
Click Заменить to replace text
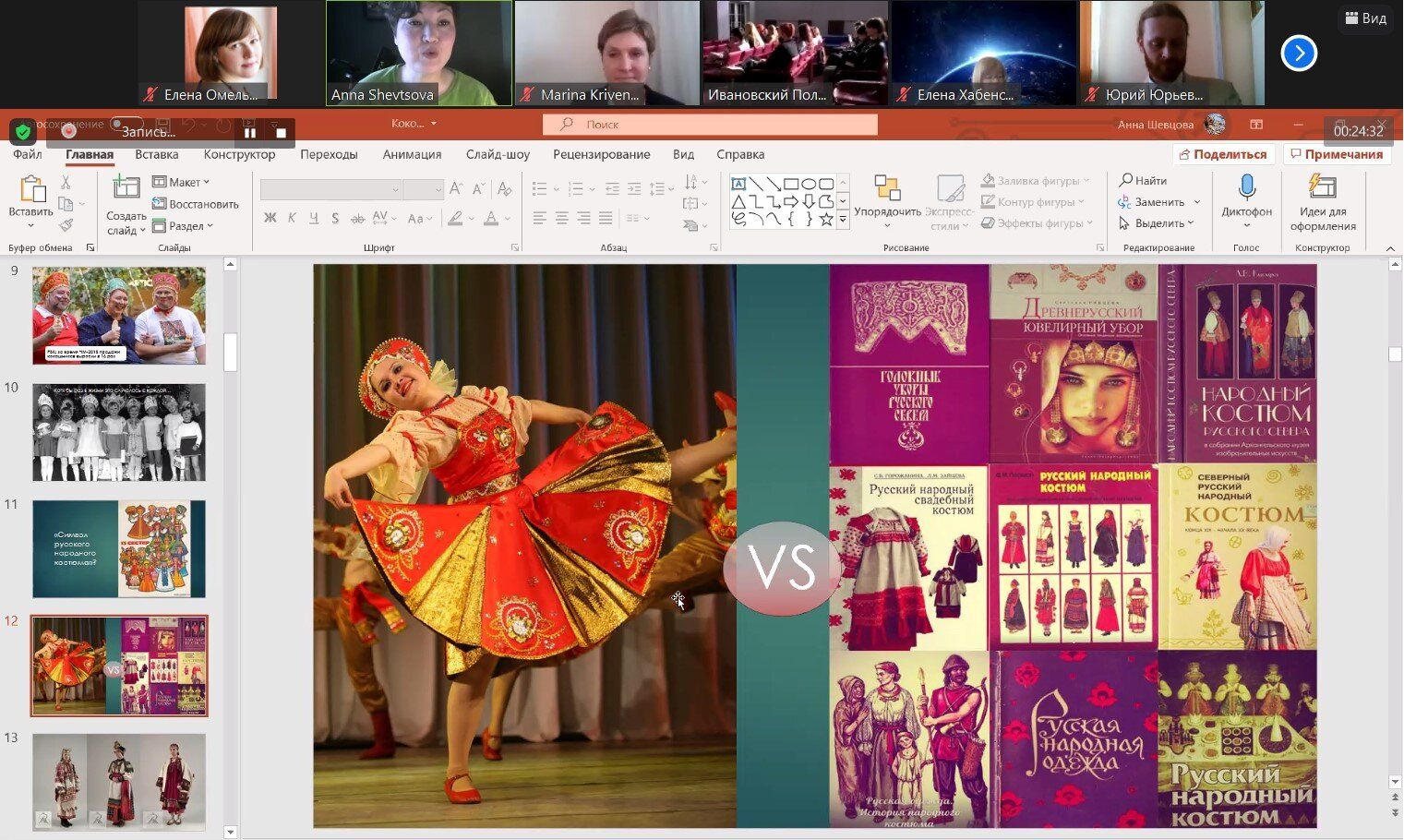(x=1159, y=202)
